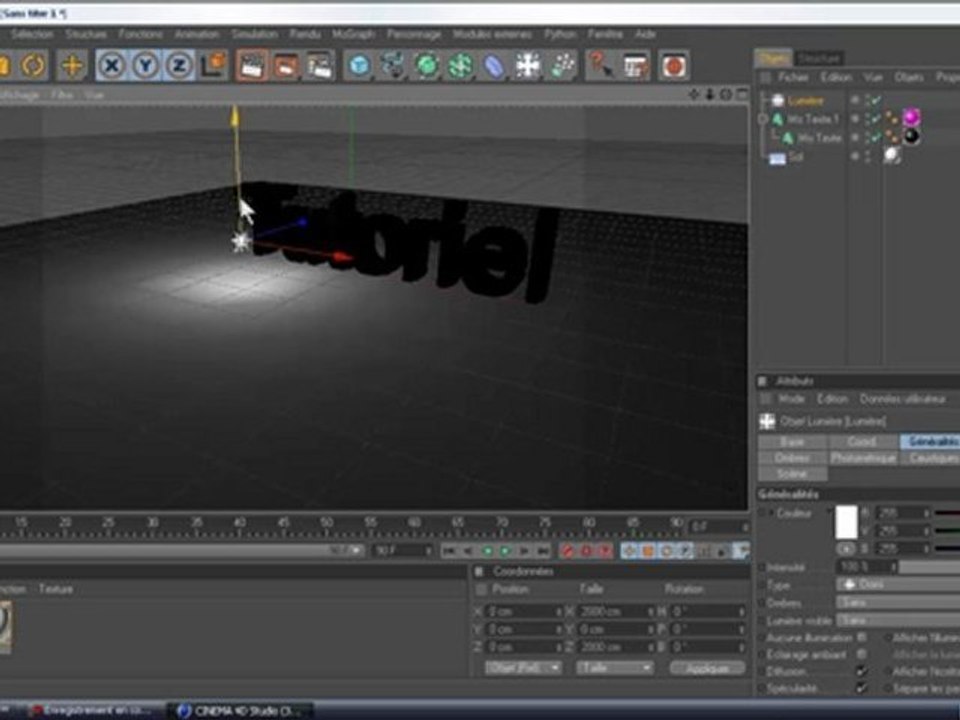
Task: Click the white Couleur swatch
Action: click(x=847, y=522)
